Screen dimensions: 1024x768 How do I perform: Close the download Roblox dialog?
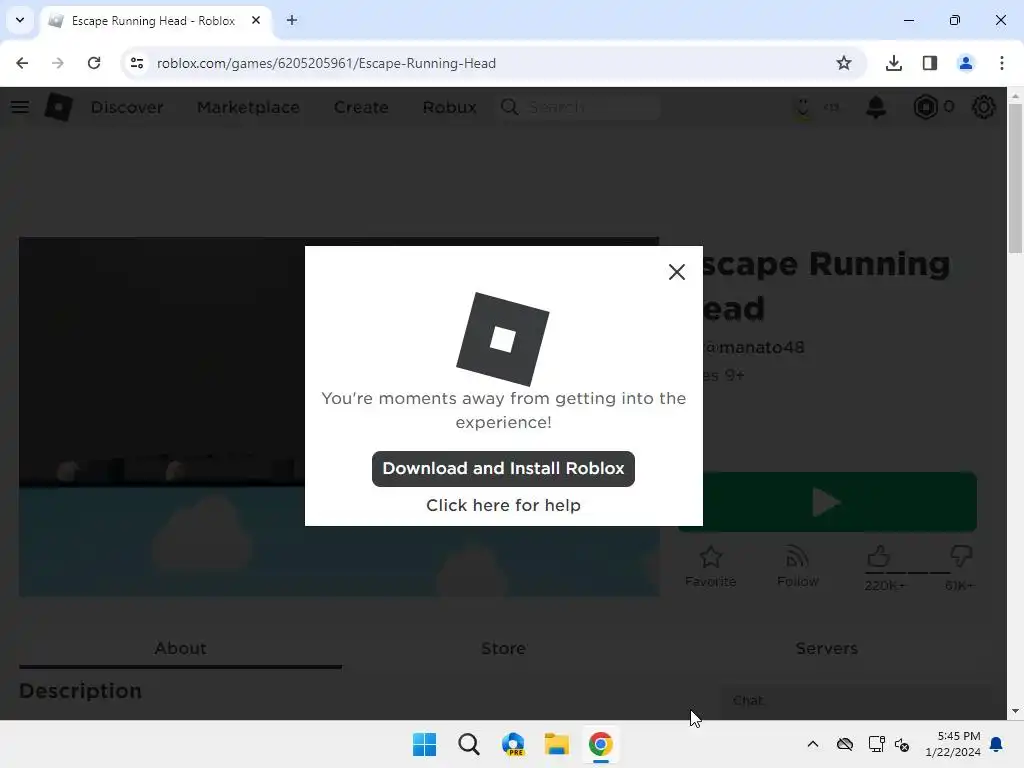tap(677, 272)
